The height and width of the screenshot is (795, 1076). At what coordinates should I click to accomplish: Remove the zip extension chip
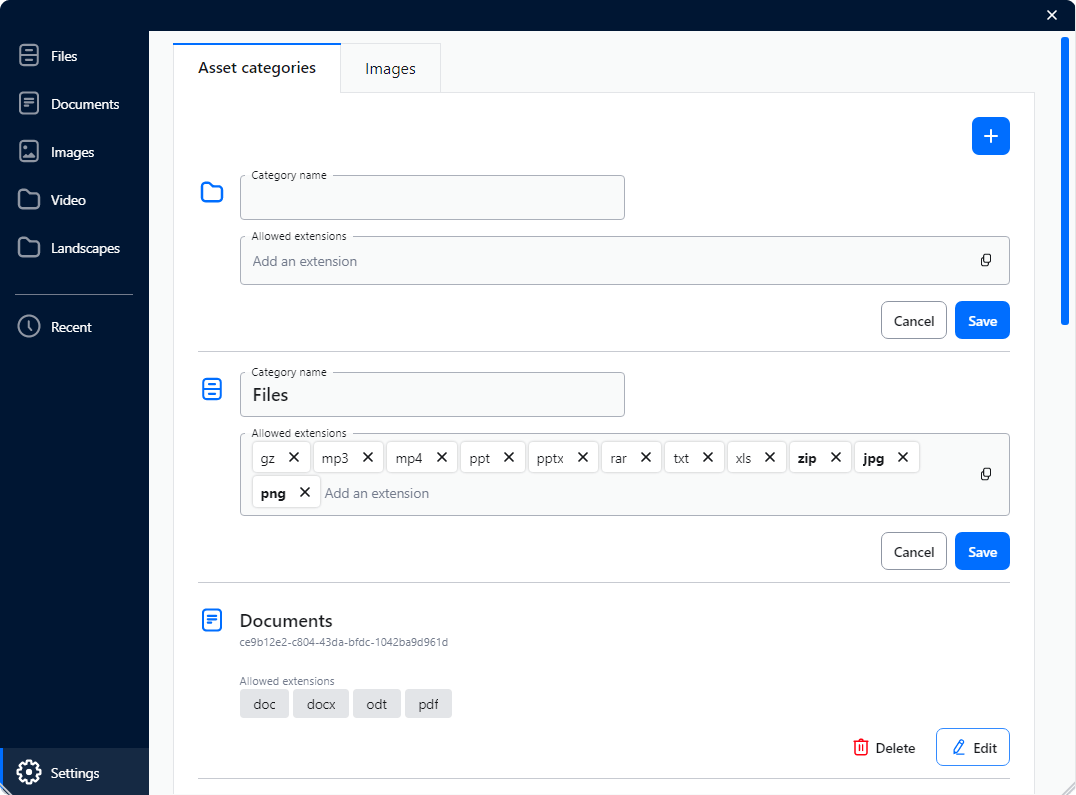click(836, 457)
